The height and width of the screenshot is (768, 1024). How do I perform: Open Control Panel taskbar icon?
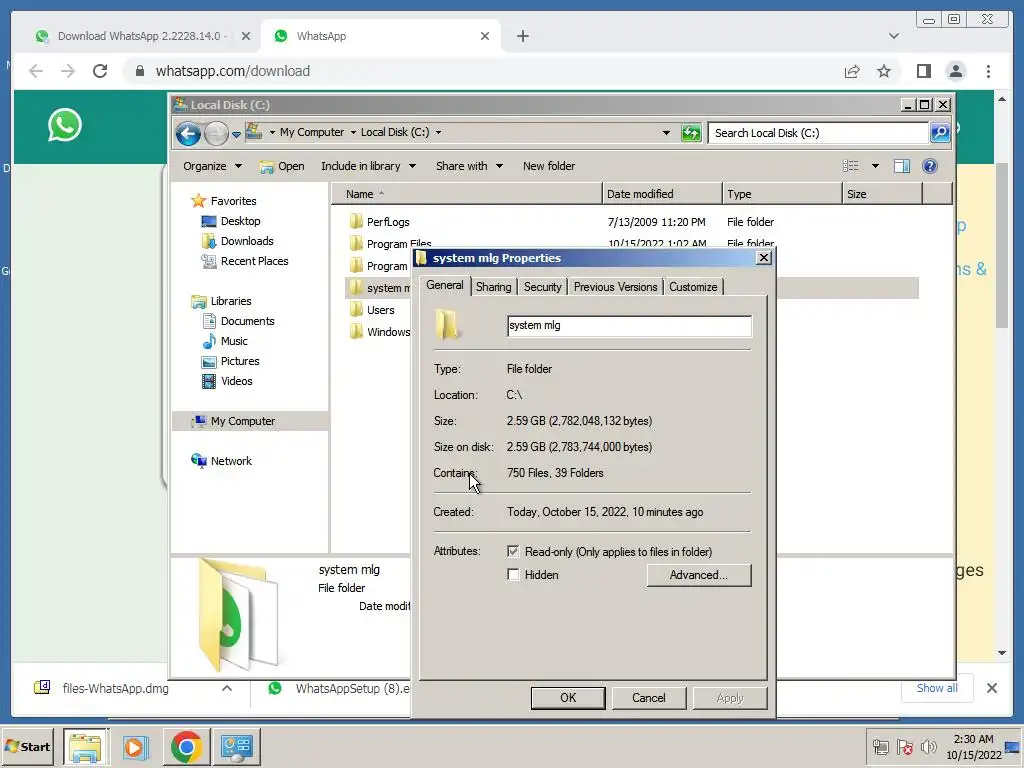(236, 746)
